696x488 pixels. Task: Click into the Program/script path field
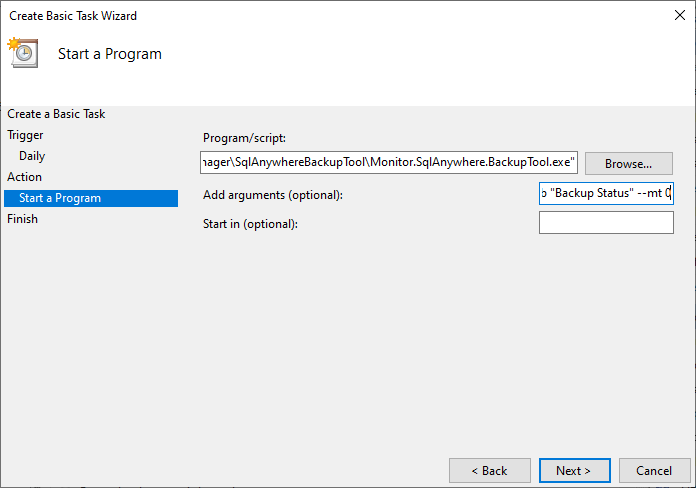click(x=388, y=162)
